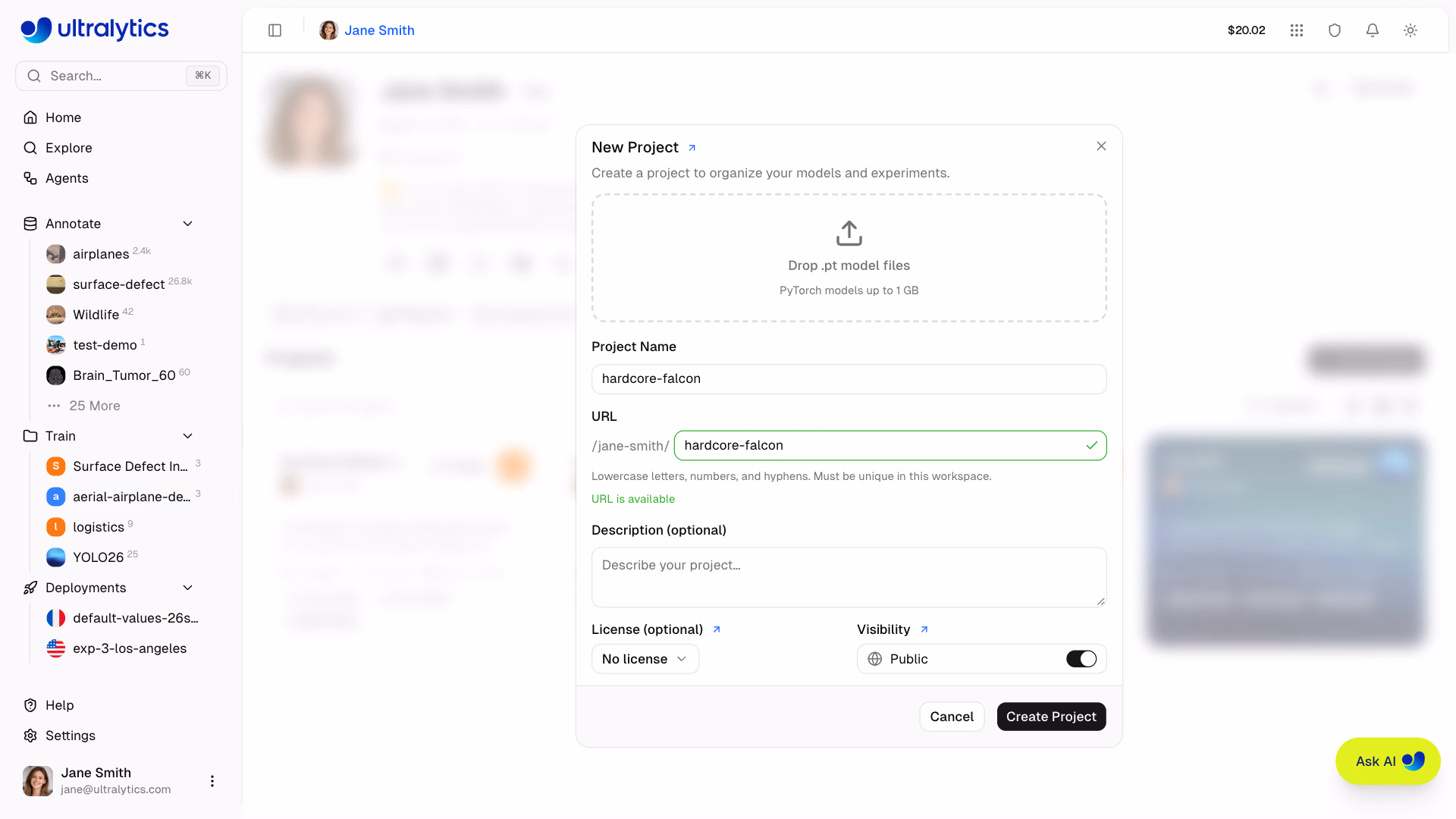Open the No license dropdown
The width and height of the screenshot is (1456, 819).
tap(645, 659)
